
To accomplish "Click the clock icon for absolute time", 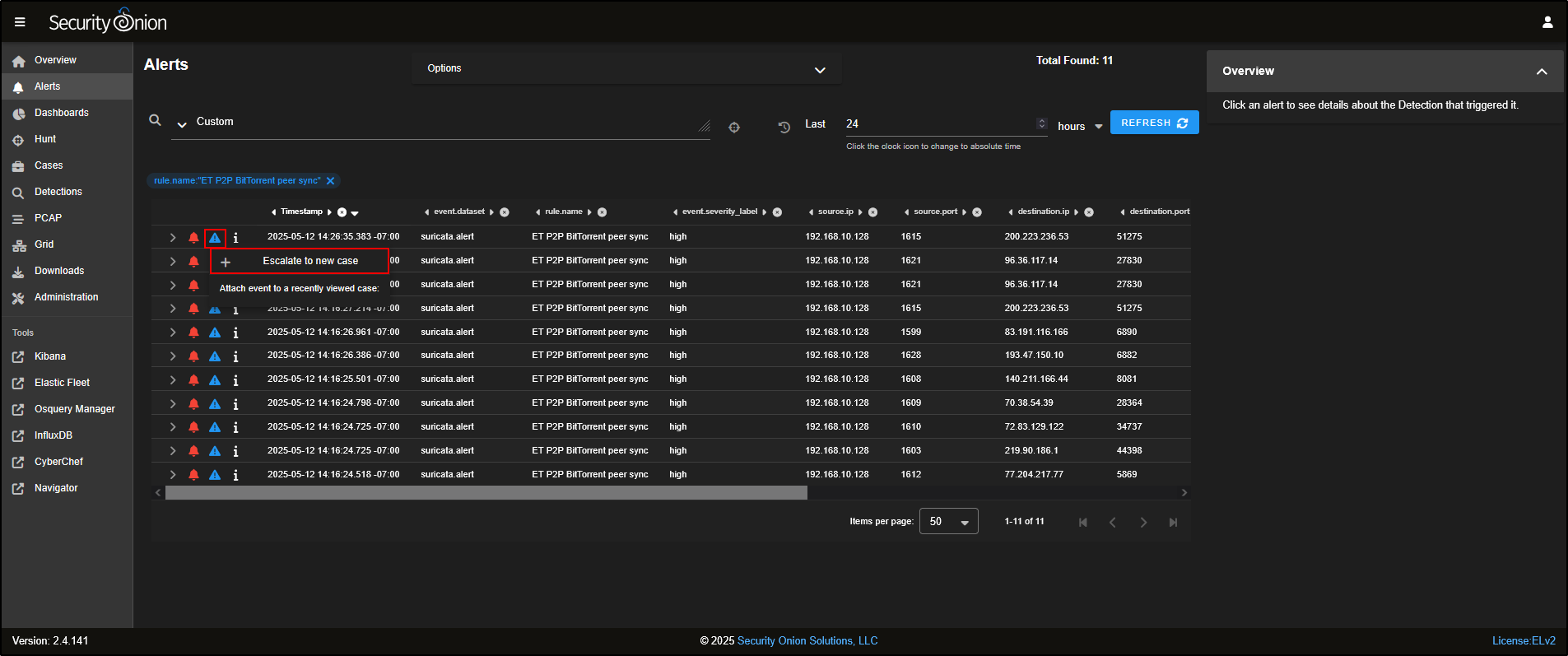I will (784, 127).
